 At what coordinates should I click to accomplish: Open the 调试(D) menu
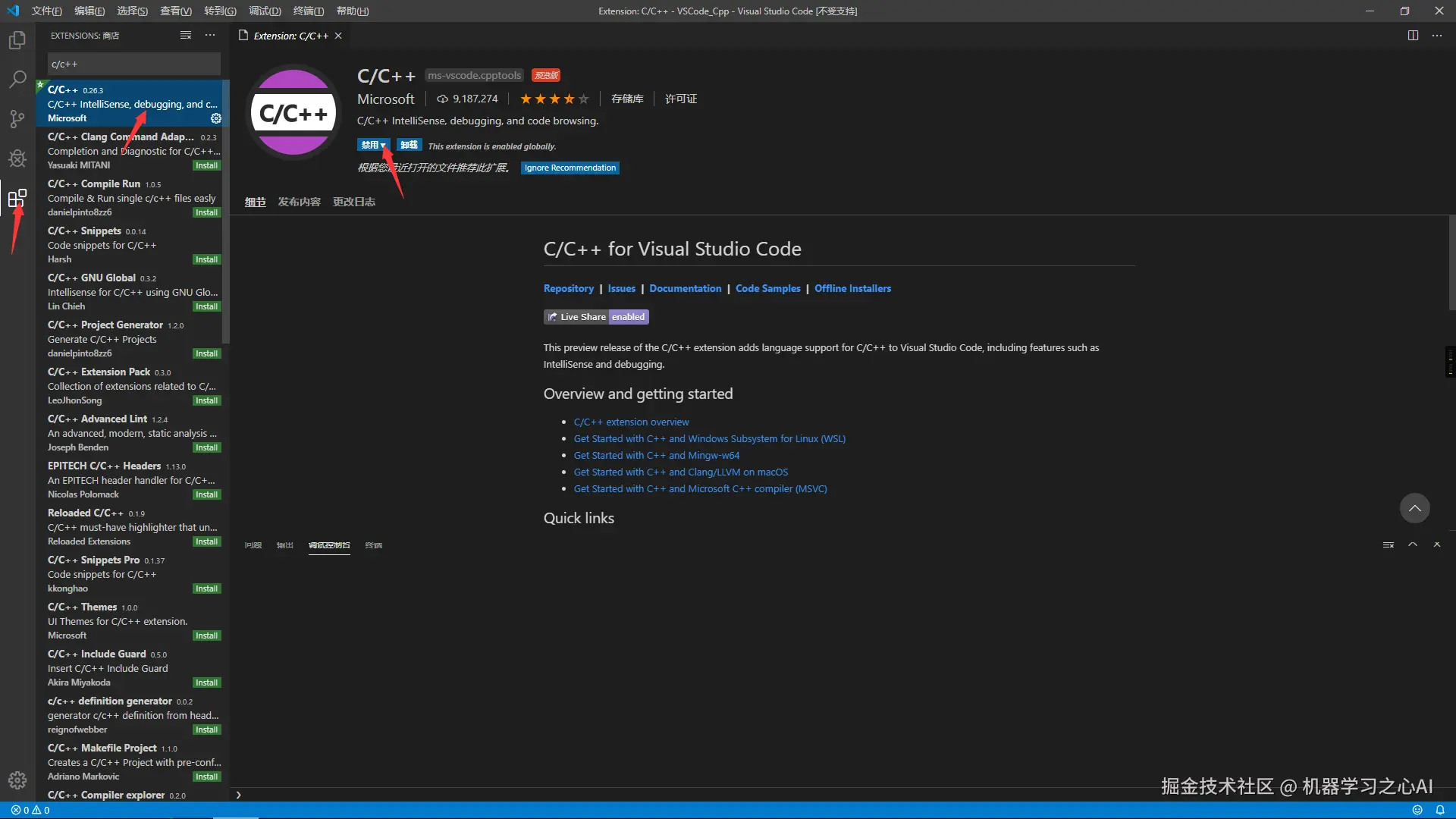click(265, 11)
